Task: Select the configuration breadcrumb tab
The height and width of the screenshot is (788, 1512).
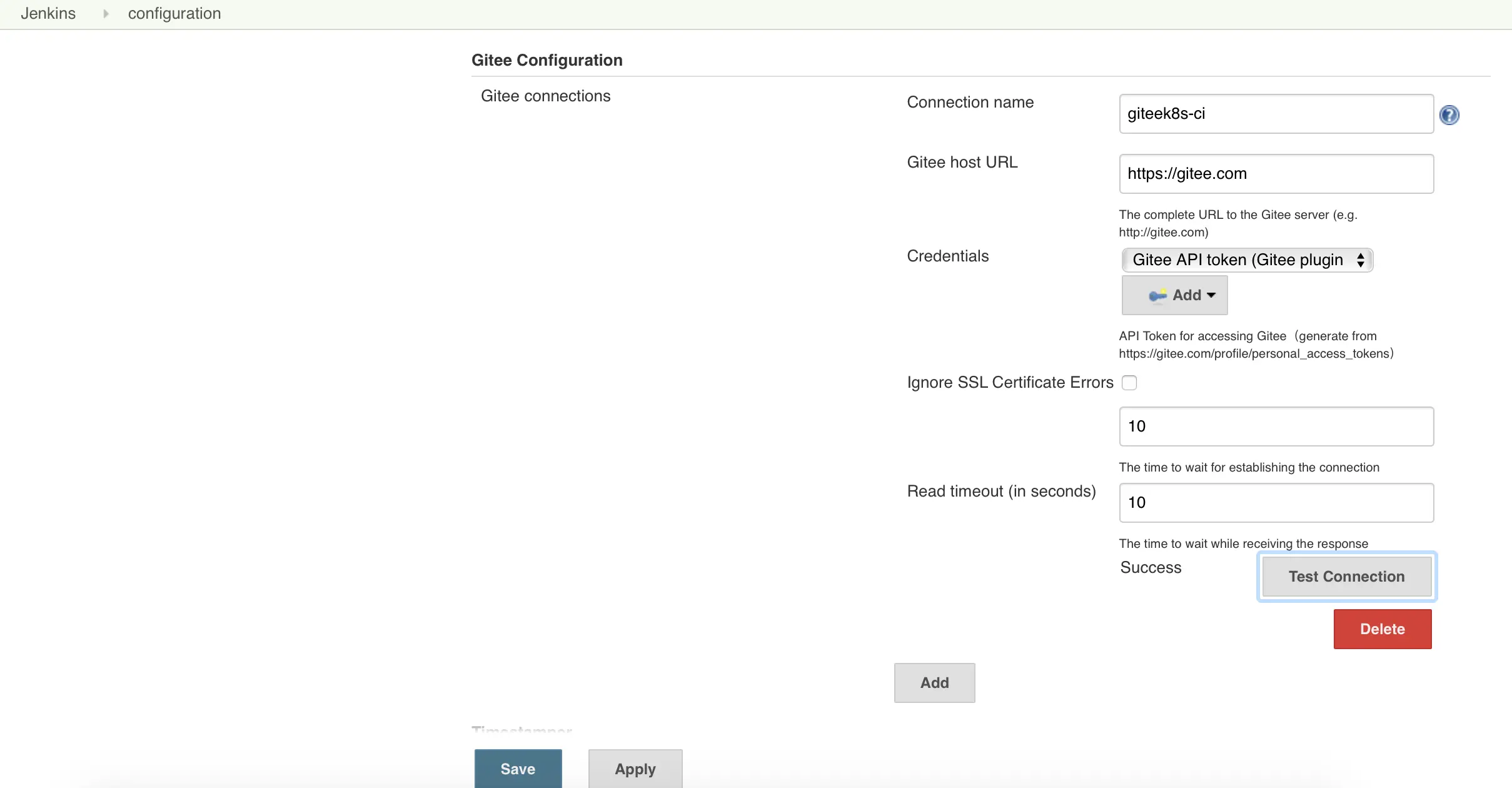Action: click(174, 13)
